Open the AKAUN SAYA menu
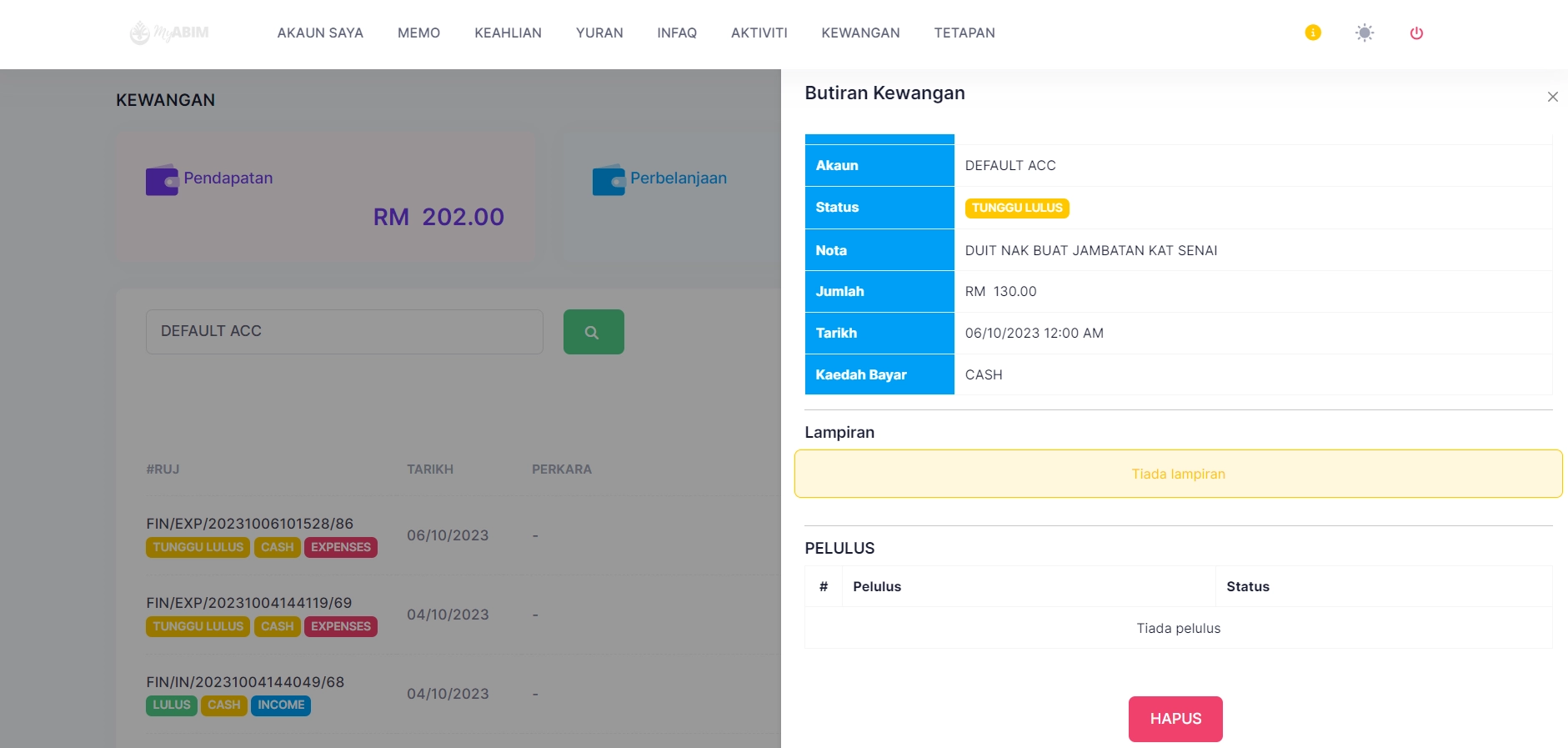 click(x=320, y=33)
